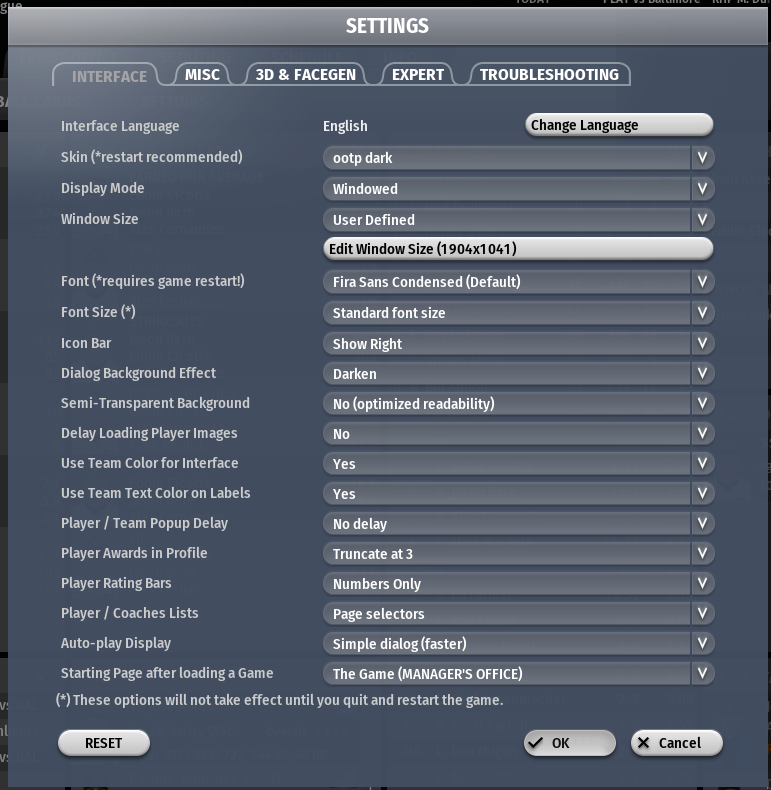
Task: Open the Display Mode dropdown
Action: [x=702, y=189]
